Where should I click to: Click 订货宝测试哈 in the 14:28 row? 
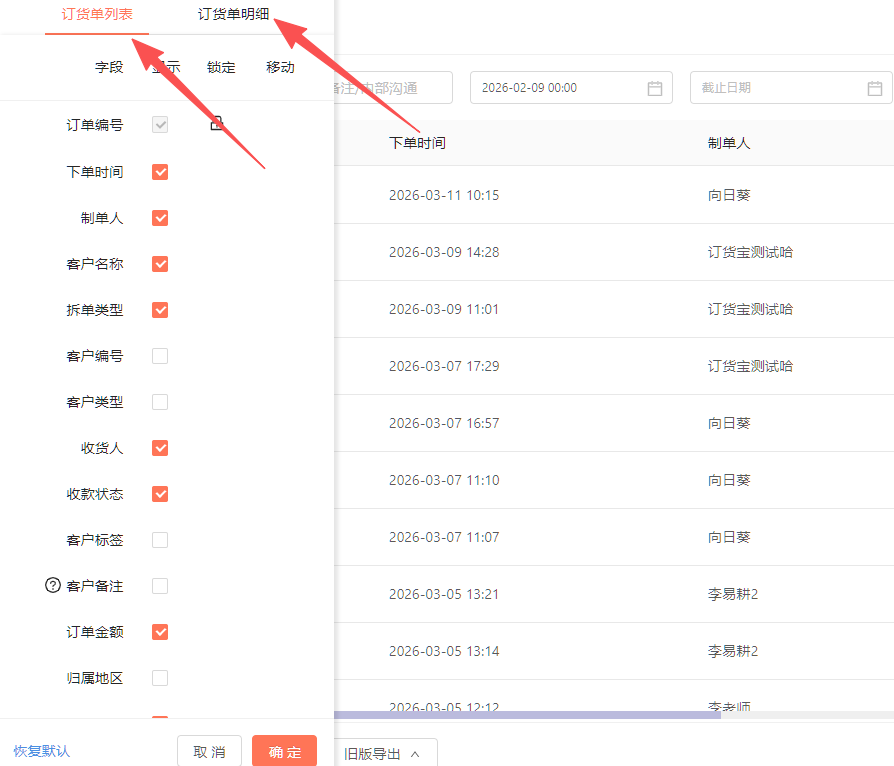pos(750,252)
